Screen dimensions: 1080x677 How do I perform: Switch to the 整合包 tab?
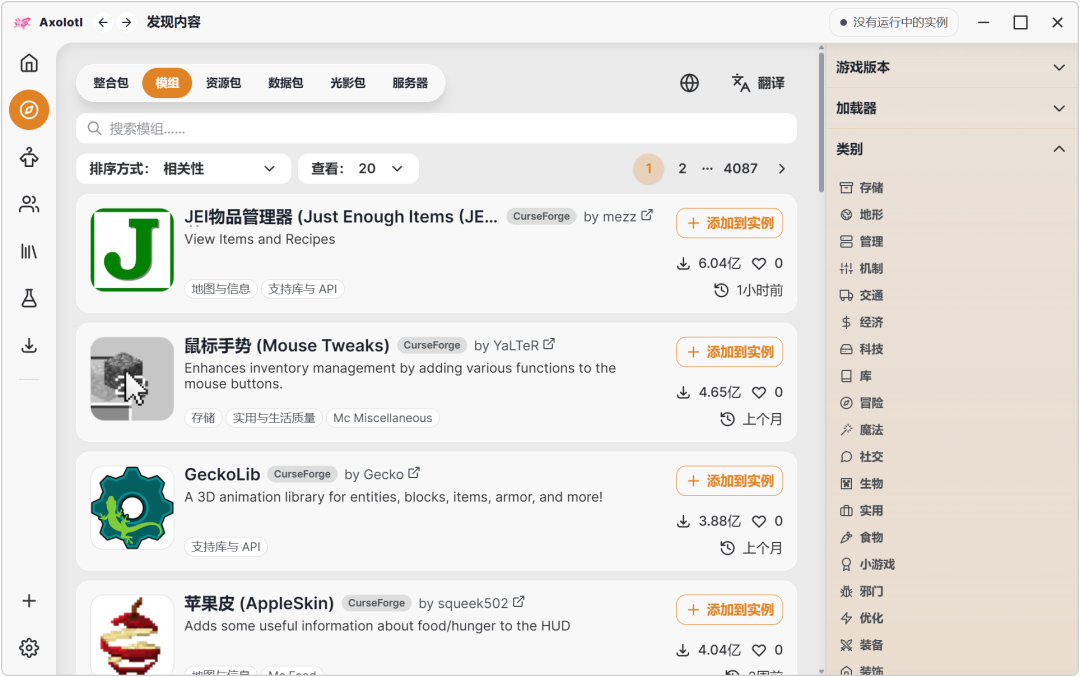click(x=111, y=83)
